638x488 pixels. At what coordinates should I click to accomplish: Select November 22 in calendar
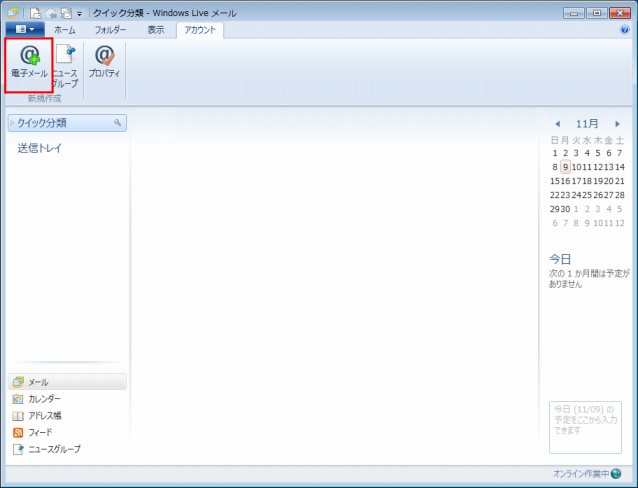click(x=555, y=195)
